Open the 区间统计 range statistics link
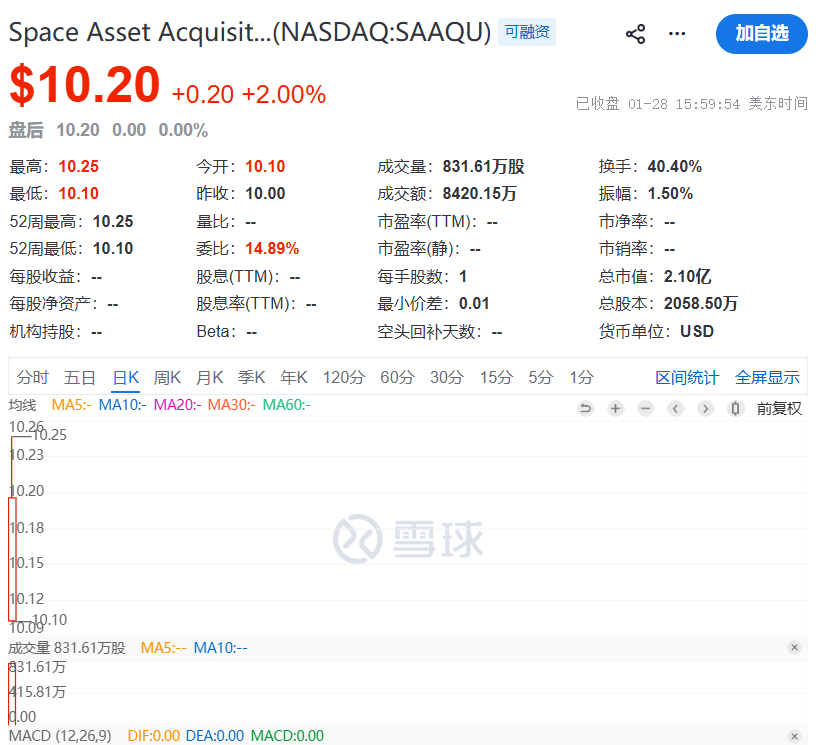 (687, 377)
